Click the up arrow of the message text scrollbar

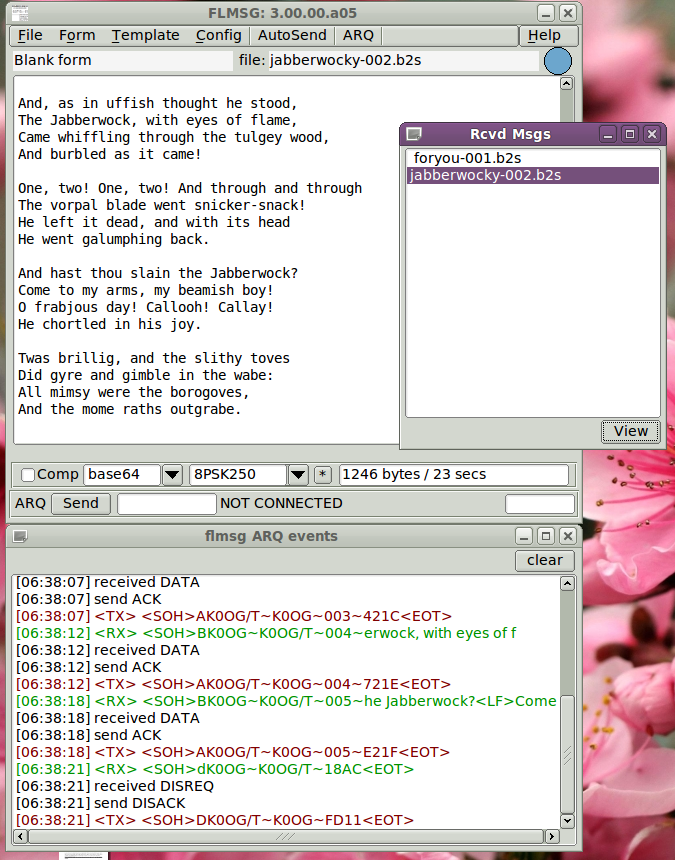click(x=566, y=83)
